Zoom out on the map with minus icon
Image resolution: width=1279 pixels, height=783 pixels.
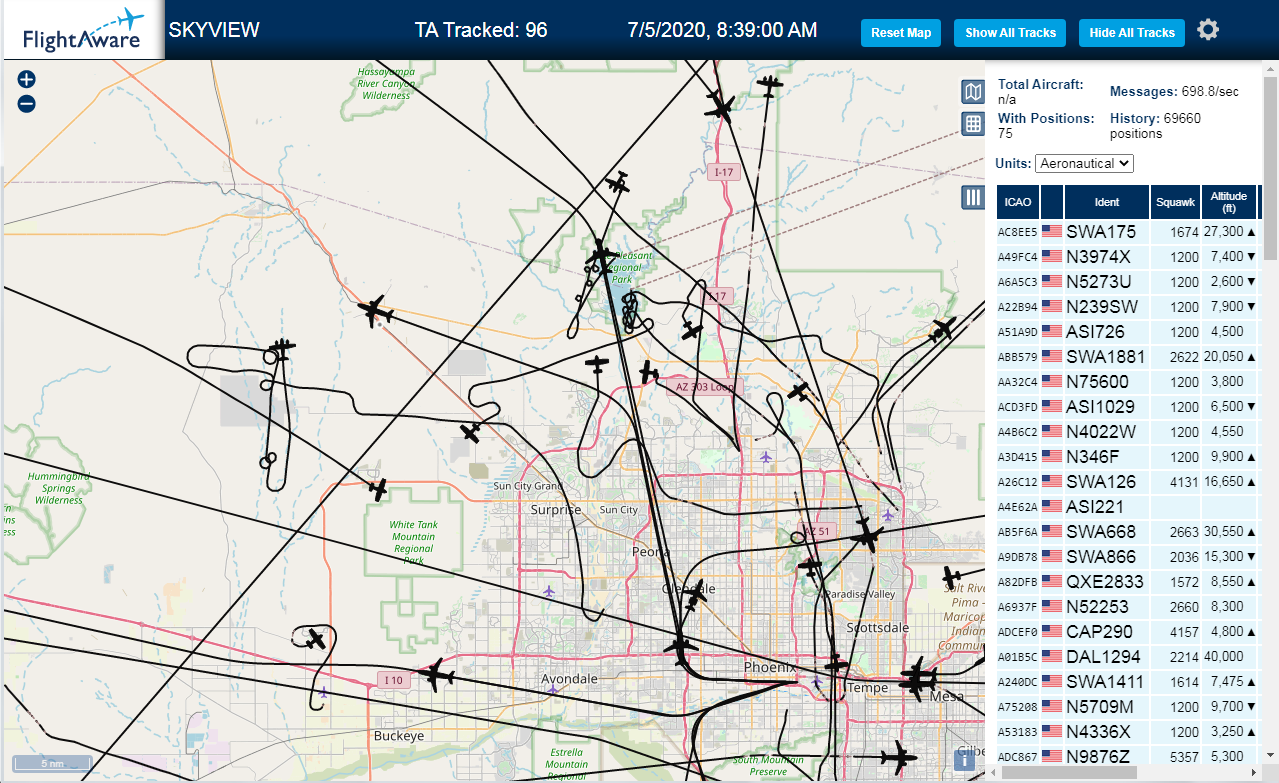(27, 103)
